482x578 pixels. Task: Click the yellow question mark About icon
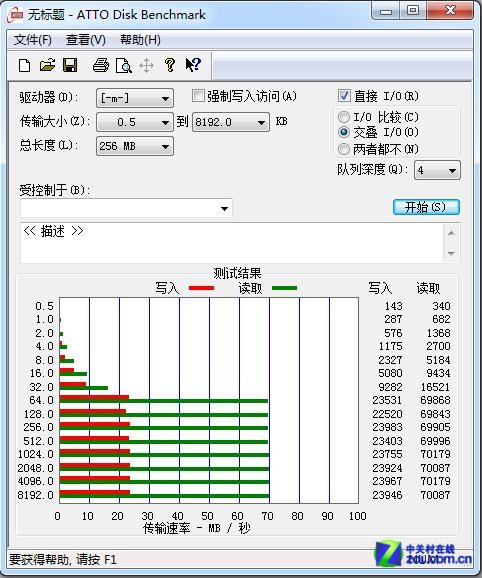(x=170, y=66)
